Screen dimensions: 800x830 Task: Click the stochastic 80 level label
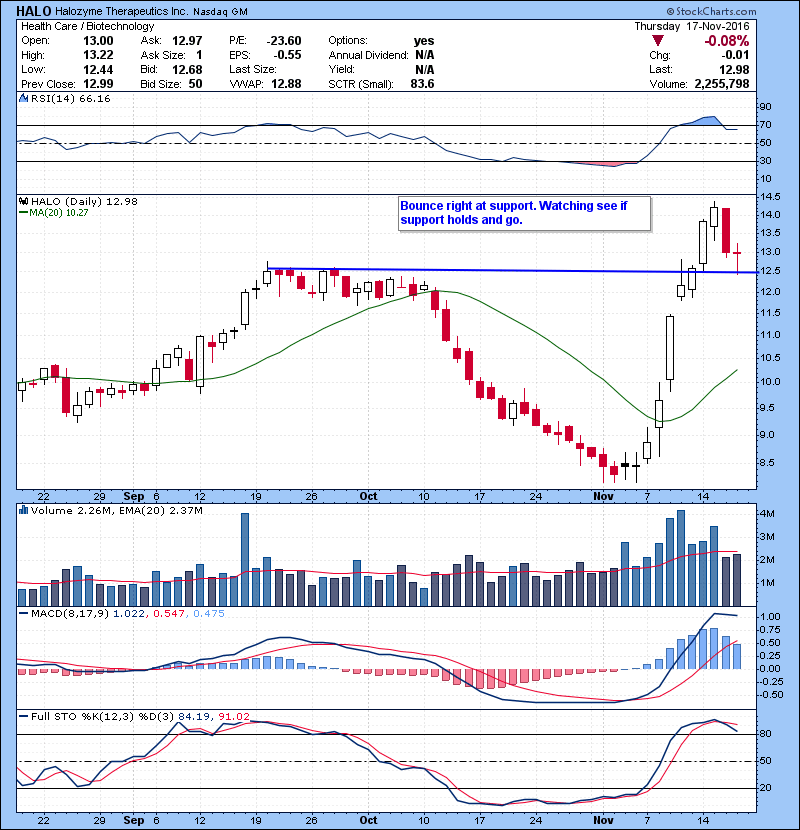coord(766,734)
